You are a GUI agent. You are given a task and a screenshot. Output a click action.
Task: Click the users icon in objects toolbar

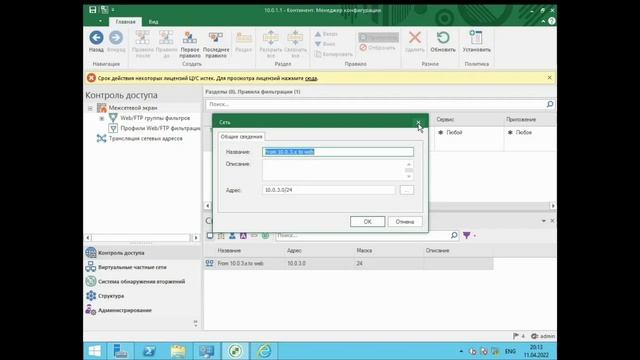tap(232, 236)
